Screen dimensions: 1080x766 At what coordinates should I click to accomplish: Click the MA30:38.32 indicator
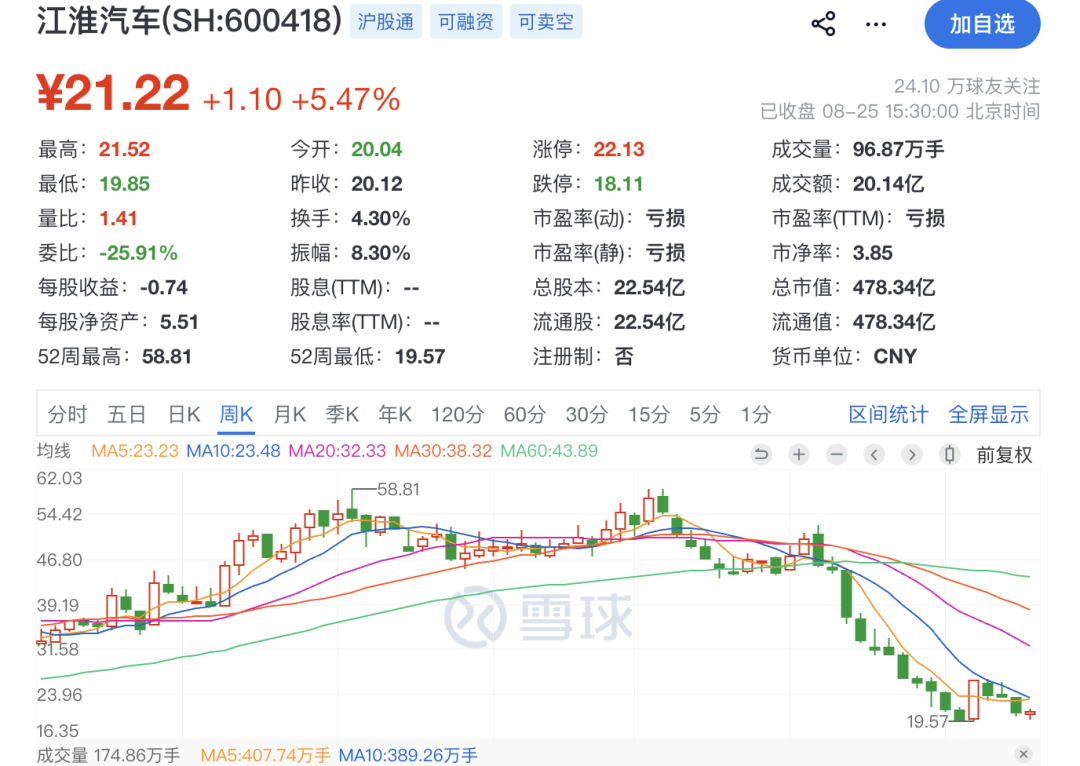point(443,451)
